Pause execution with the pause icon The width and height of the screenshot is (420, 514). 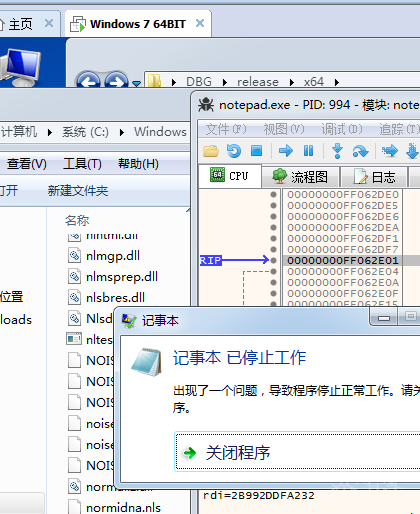(308, 151)
